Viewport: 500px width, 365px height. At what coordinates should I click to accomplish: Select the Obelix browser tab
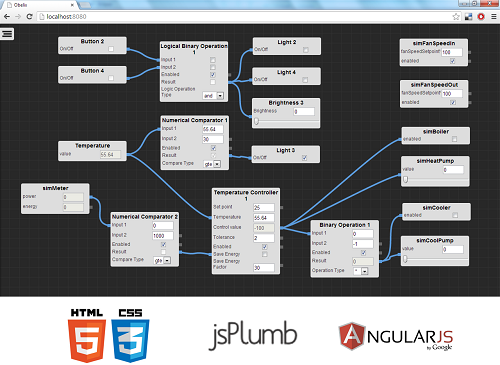pyautogui.click(x=39, y=5)
